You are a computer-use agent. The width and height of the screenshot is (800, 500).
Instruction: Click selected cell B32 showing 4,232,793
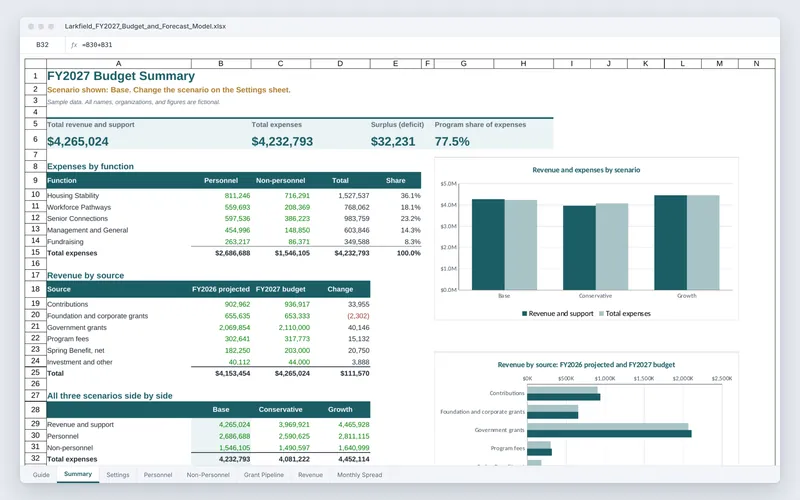(235, 459)
